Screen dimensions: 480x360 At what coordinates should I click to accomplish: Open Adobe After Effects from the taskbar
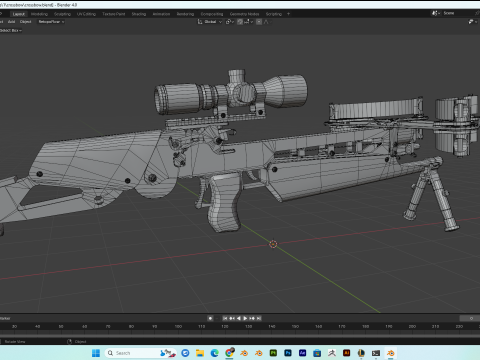[302, 353]
